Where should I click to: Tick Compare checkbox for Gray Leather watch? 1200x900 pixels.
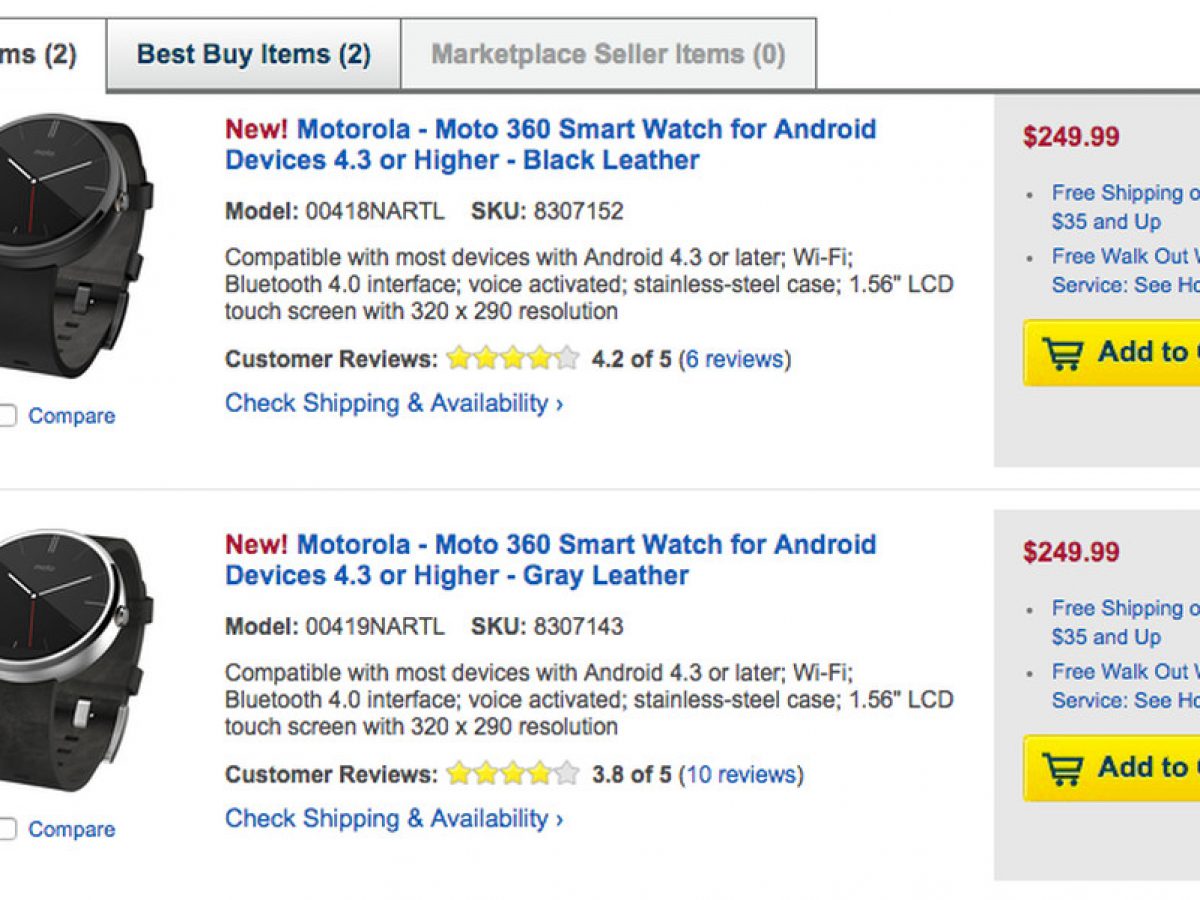(x=8, y=829)
